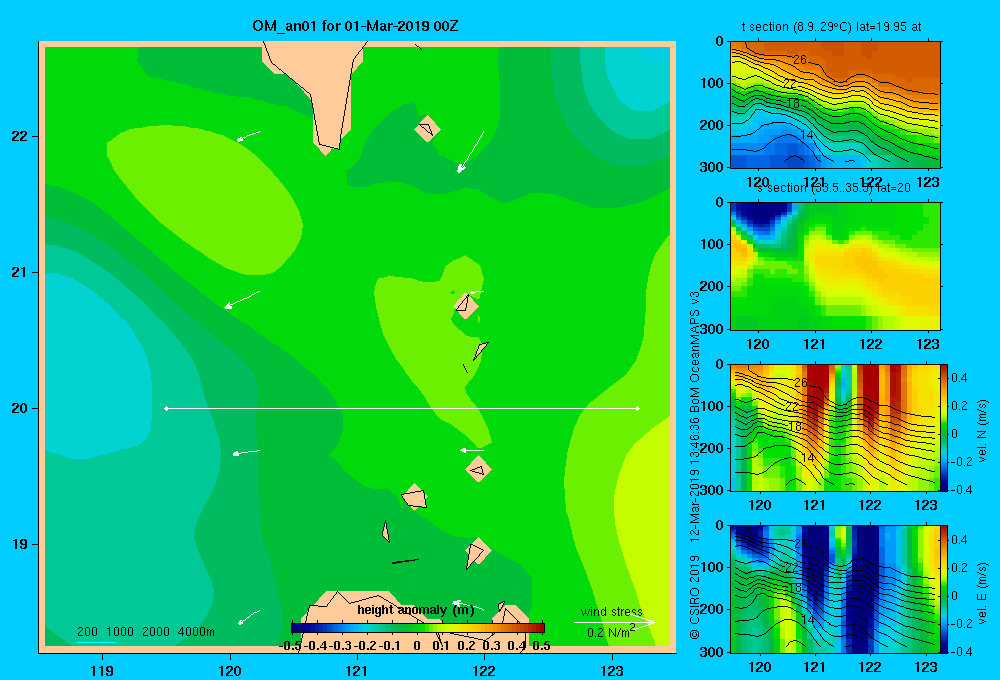
Task: Click the '200 1000 2000 4000m' depth legend
Action: pyautogui.click(x=145, y=632)
